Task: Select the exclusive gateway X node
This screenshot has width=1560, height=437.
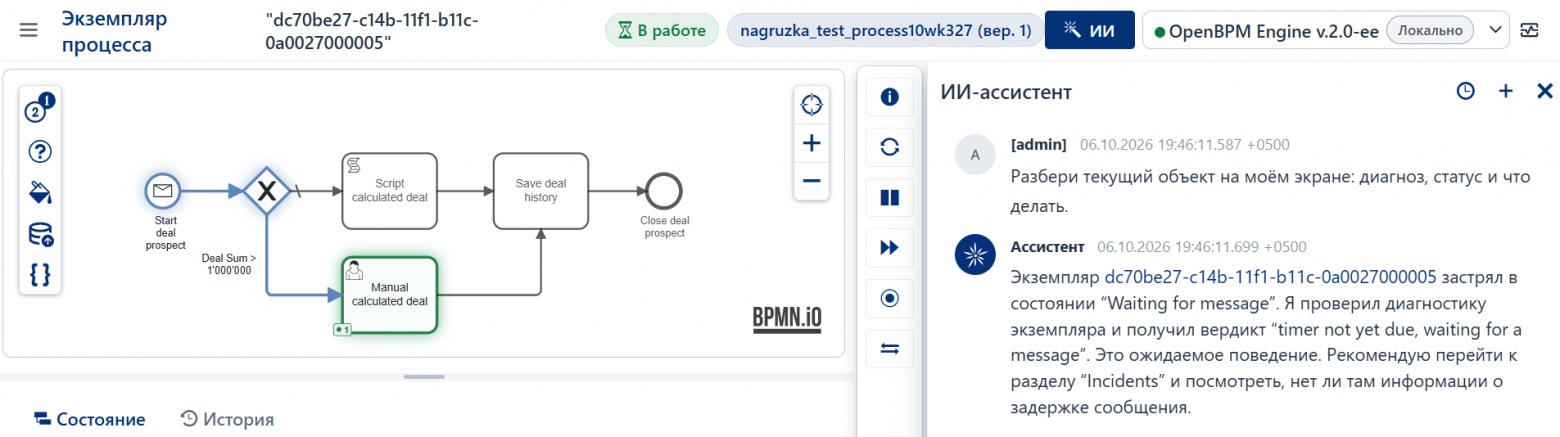Action: coord(267,190)
